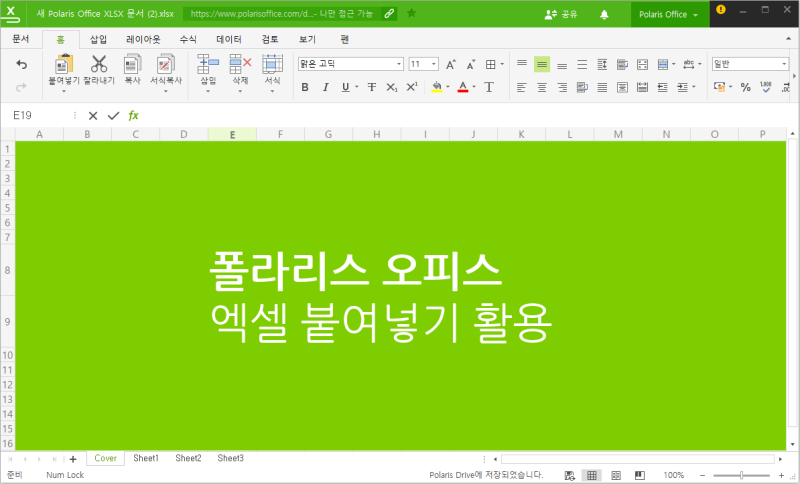Click the zoom slider handle
The width and height of the screenshot is (800, 484).
point(741,475)
